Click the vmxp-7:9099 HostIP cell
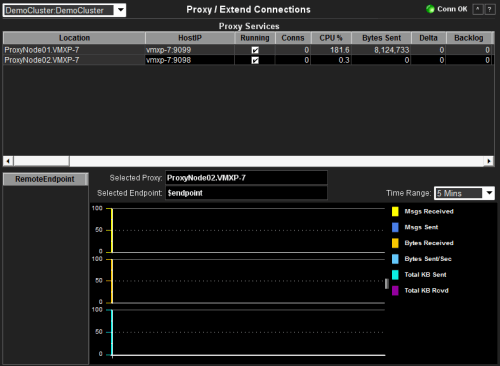500x366 pixels. point(190,50)
